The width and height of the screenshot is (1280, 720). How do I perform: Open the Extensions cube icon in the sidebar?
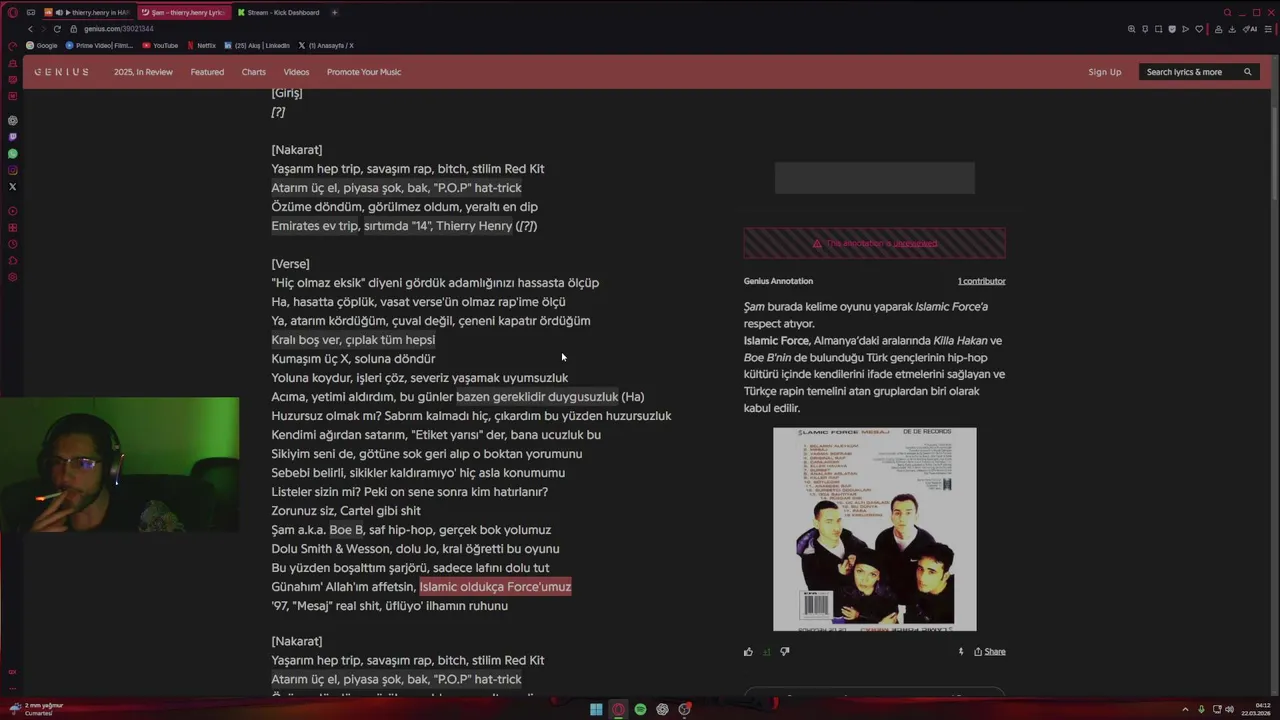coord(12,261)
